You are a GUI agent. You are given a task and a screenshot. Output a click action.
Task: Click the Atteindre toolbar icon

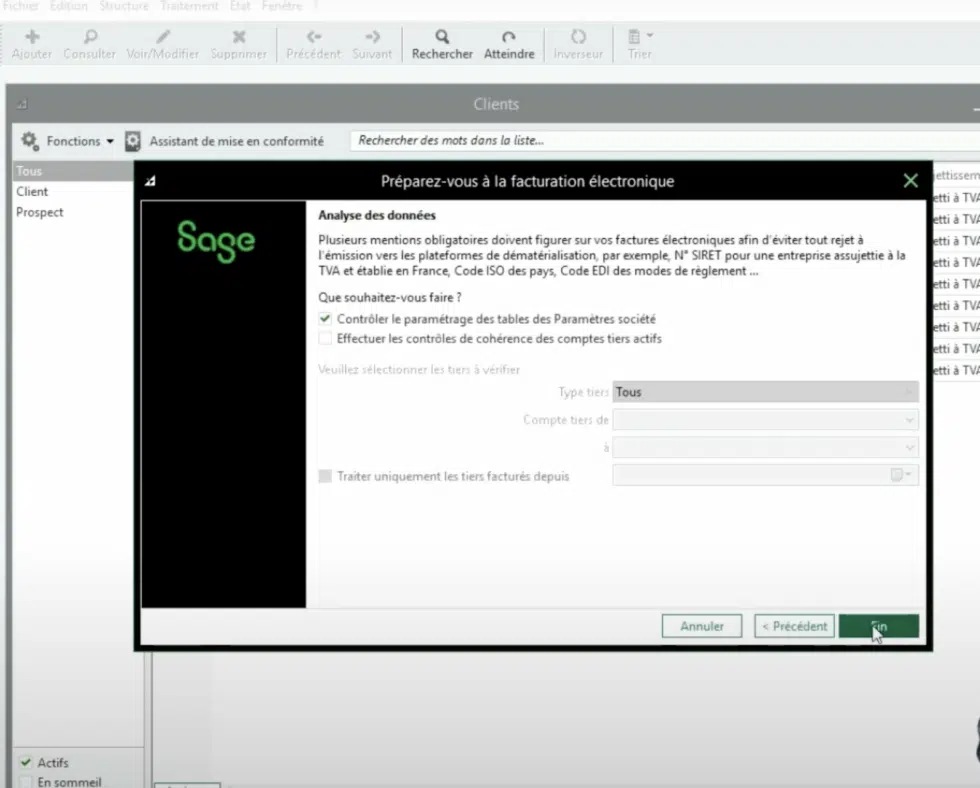point(509,37)
